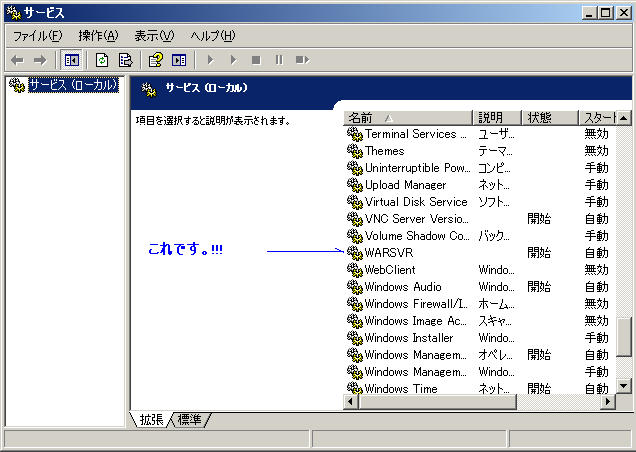The width and height of the screenshot is (636, 452).
Task: Click the second play toolbar icon
Action: point(233,60)
